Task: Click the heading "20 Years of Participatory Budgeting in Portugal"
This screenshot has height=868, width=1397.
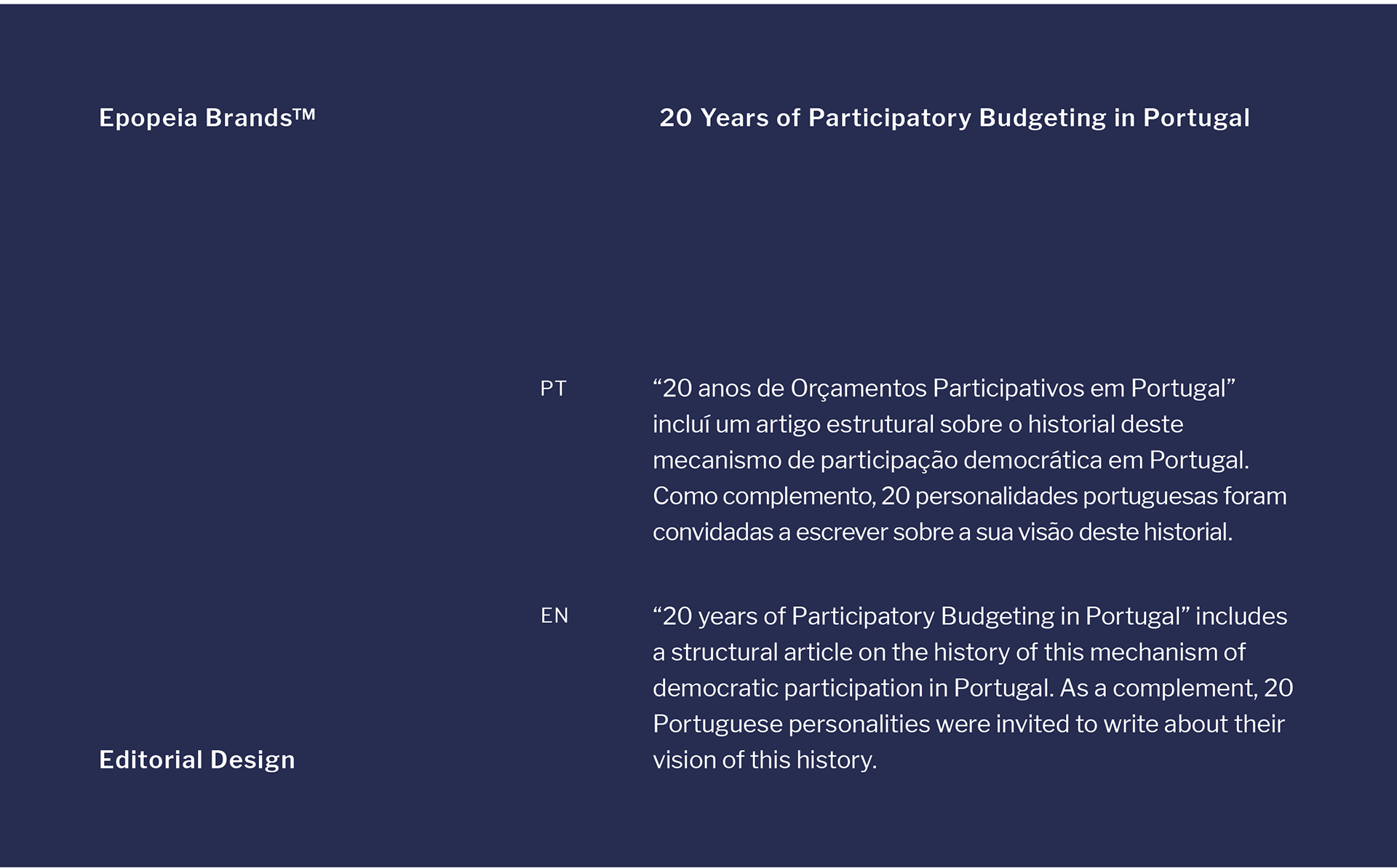Action: click(x=955, y=118)
